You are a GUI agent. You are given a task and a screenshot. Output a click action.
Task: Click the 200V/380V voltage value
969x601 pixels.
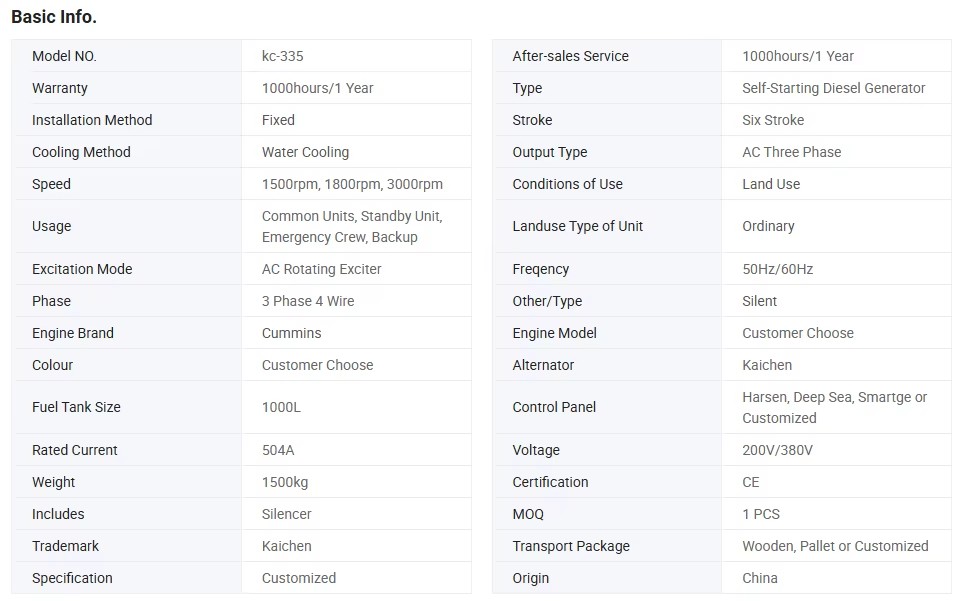[777, 450]
